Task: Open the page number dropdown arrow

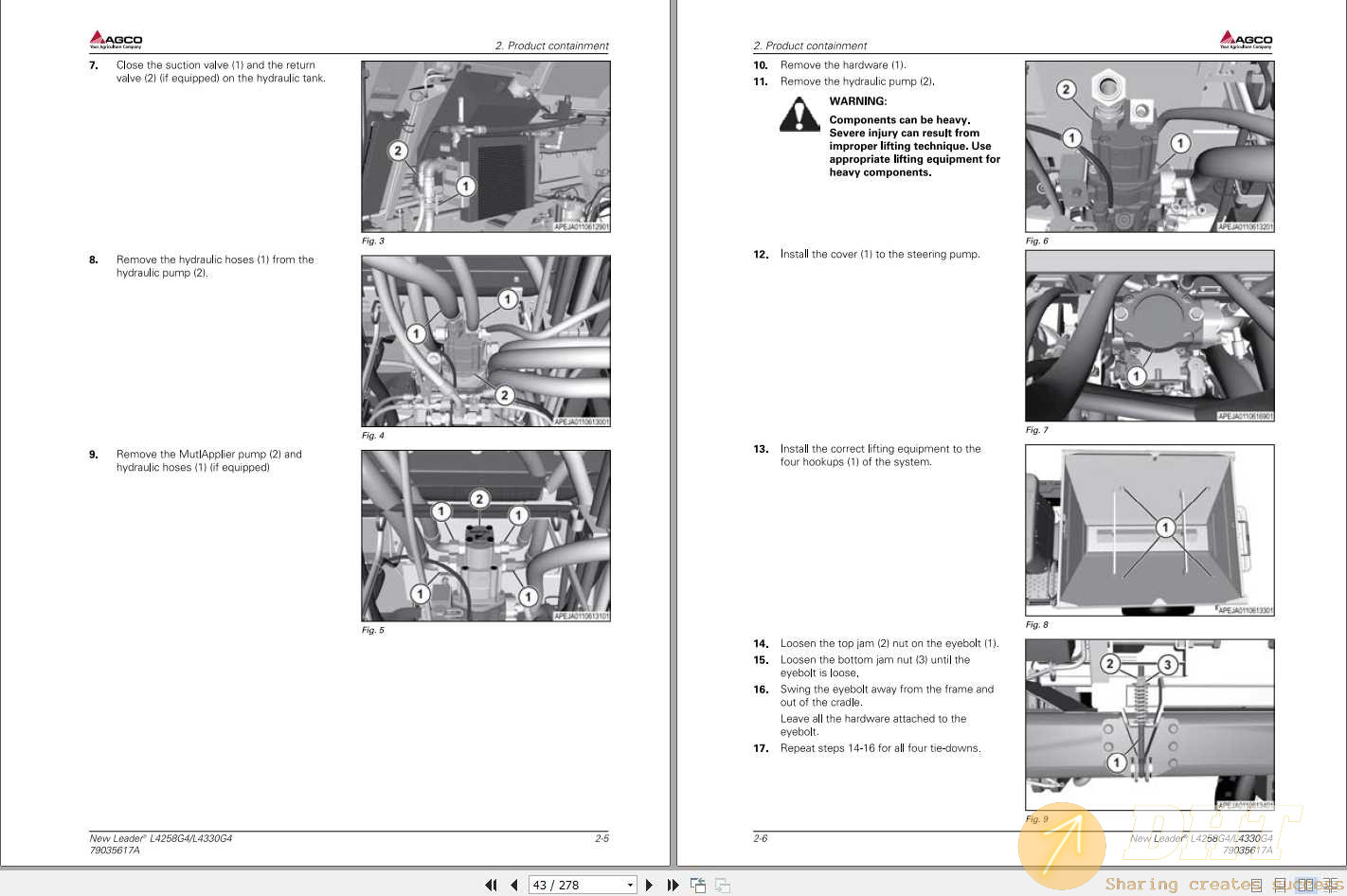Action: click(630, 885)
